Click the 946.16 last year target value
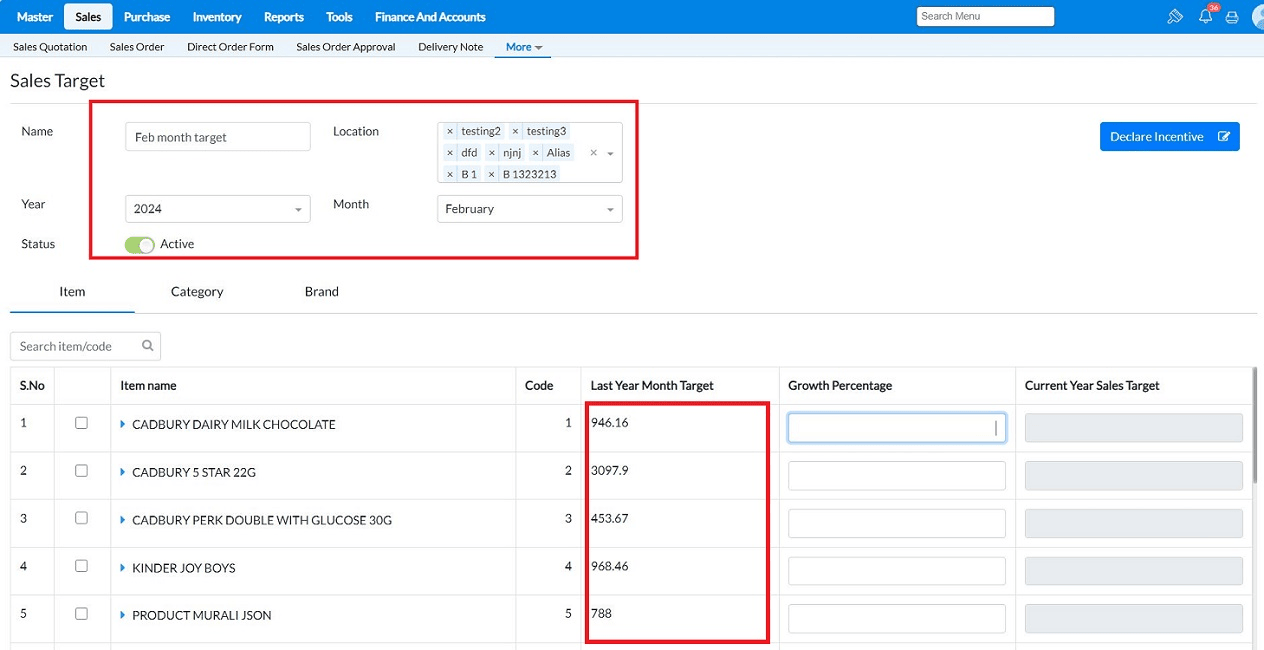This screenshot has height=650, width=1264. pyautogui.click(x=609, y=423)
